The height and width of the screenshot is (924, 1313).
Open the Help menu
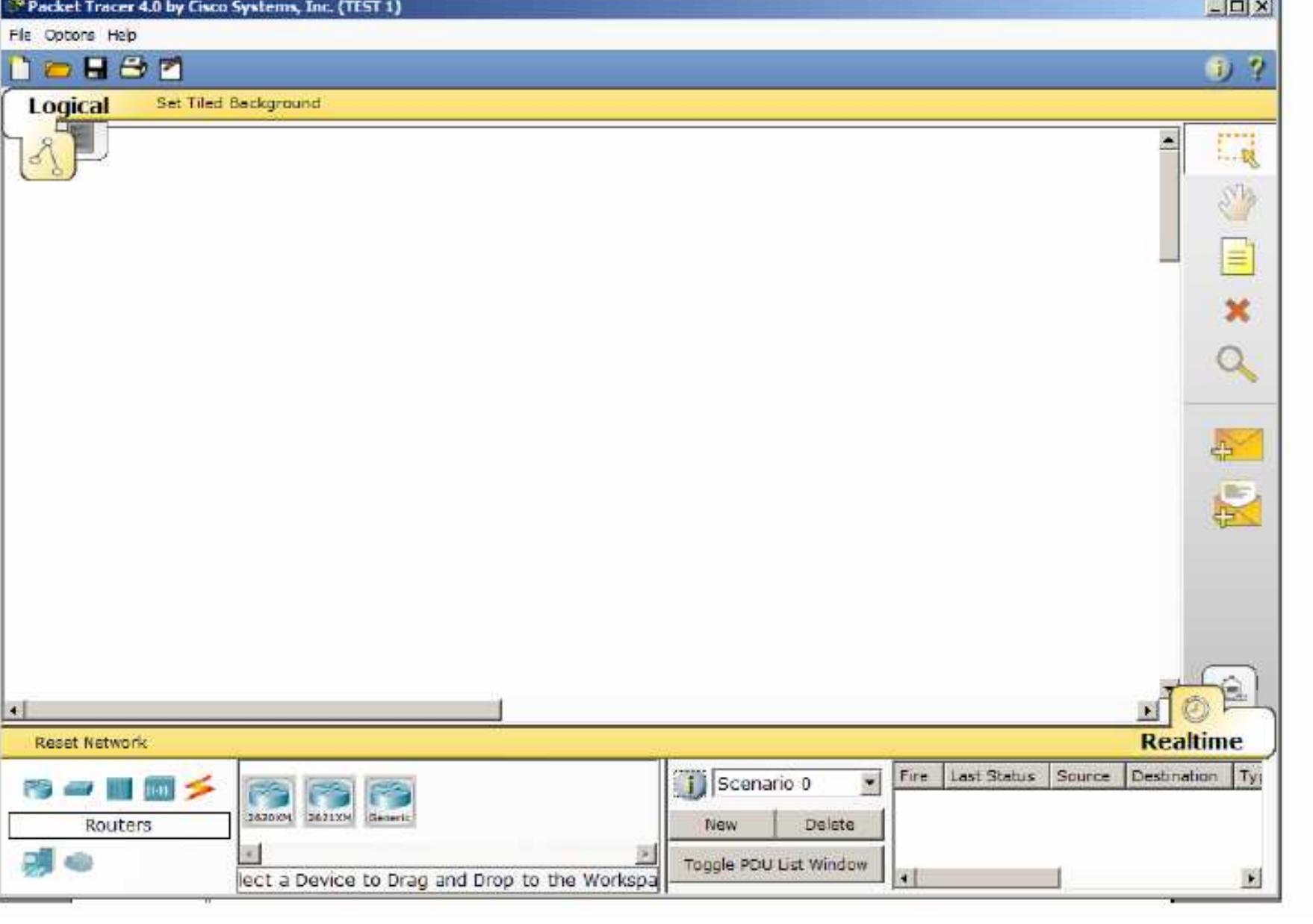click(x=122, y=35)
